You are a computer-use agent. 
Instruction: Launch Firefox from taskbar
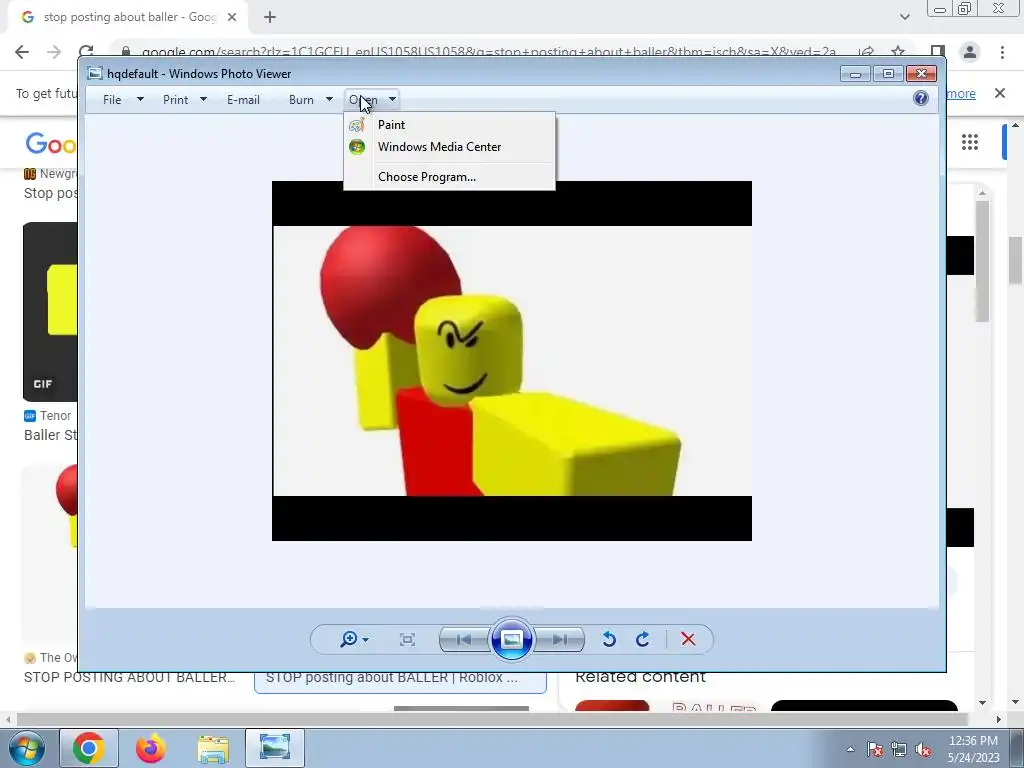click(151, 748)
